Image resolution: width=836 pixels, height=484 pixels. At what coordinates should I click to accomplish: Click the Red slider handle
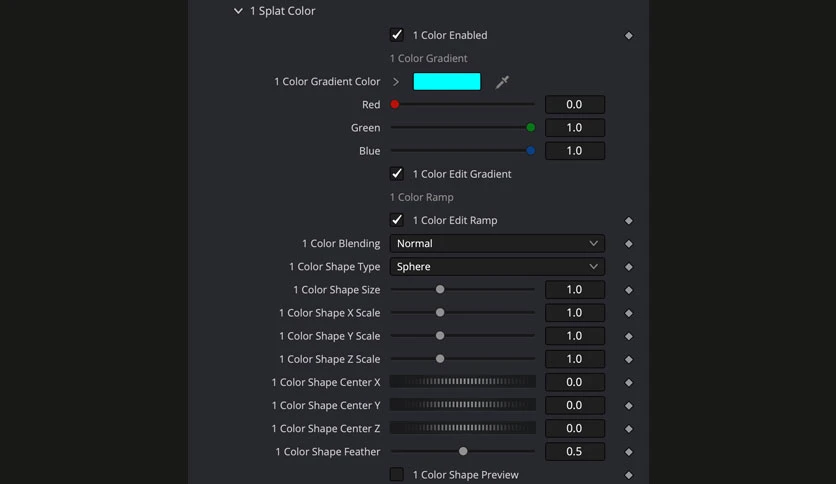pos(395,104)
